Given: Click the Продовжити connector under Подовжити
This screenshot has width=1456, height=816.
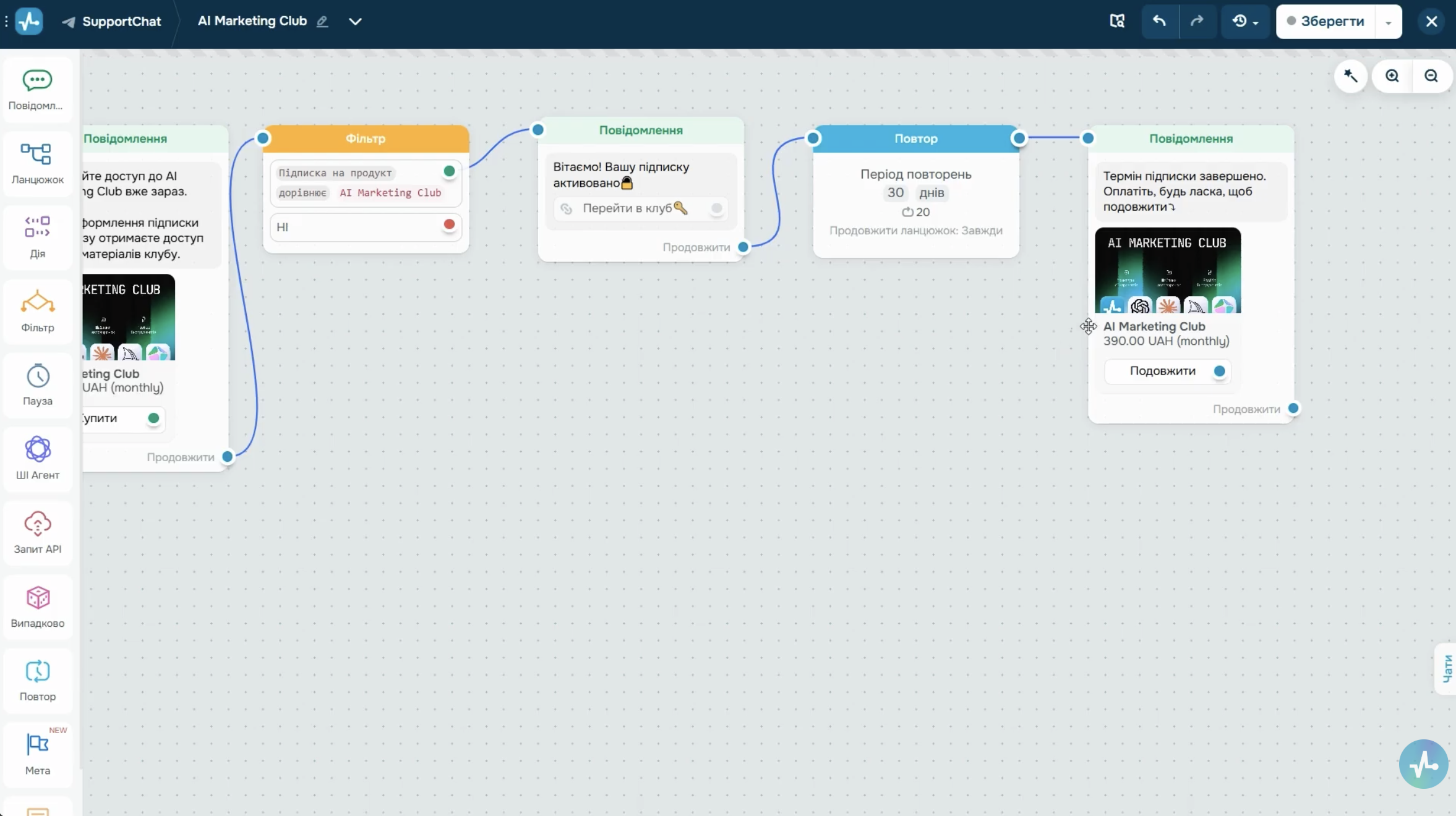Looking at the screenshot, I should (1293, 409).
